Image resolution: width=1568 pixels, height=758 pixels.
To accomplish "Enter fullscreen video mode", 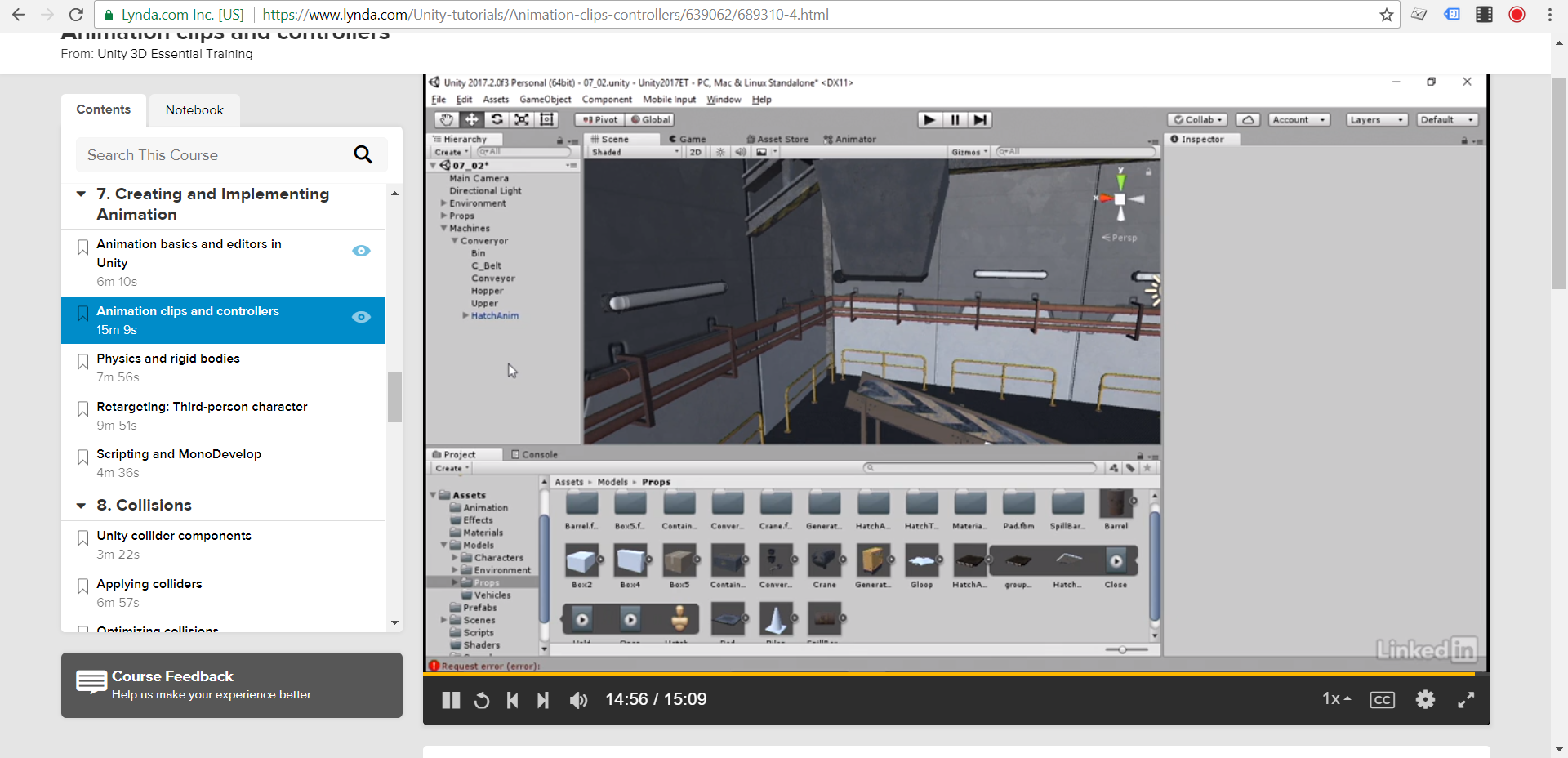I will [x=1467, y=699].
